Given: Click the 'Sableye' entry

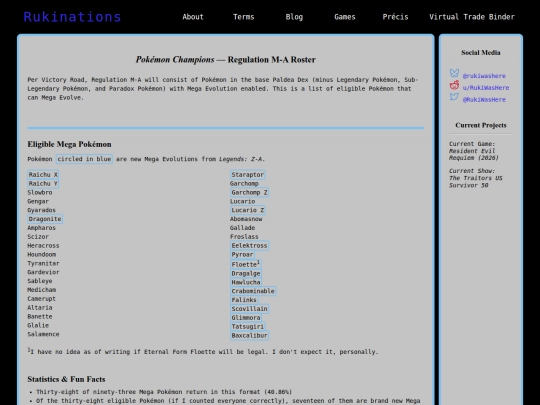Looking at the screenshot, I should pyautogui.click(x=40, y=281).
